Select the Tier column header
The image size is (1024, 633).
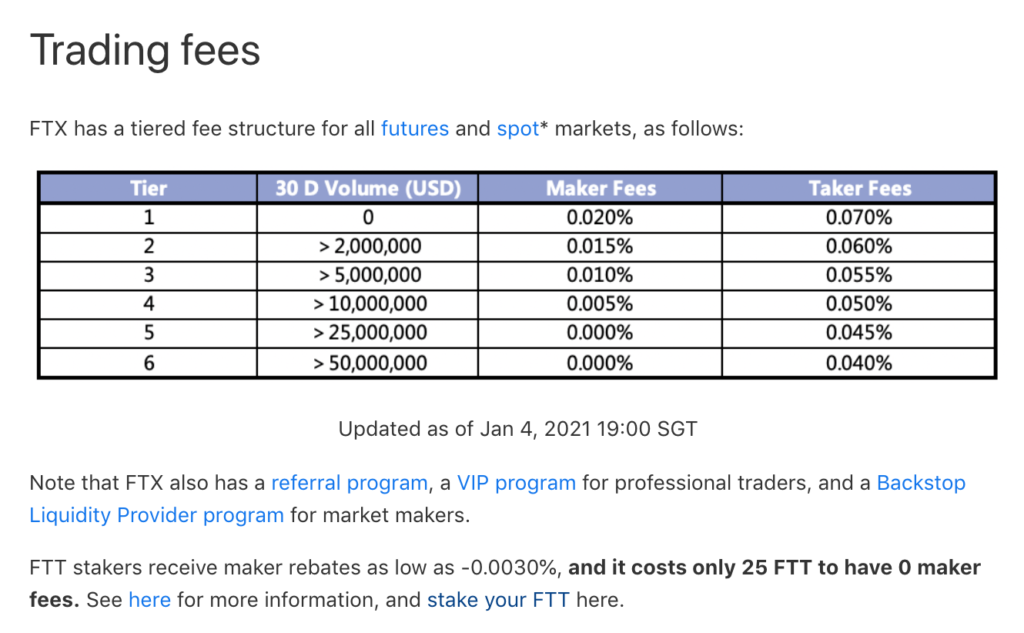(148, 188)
